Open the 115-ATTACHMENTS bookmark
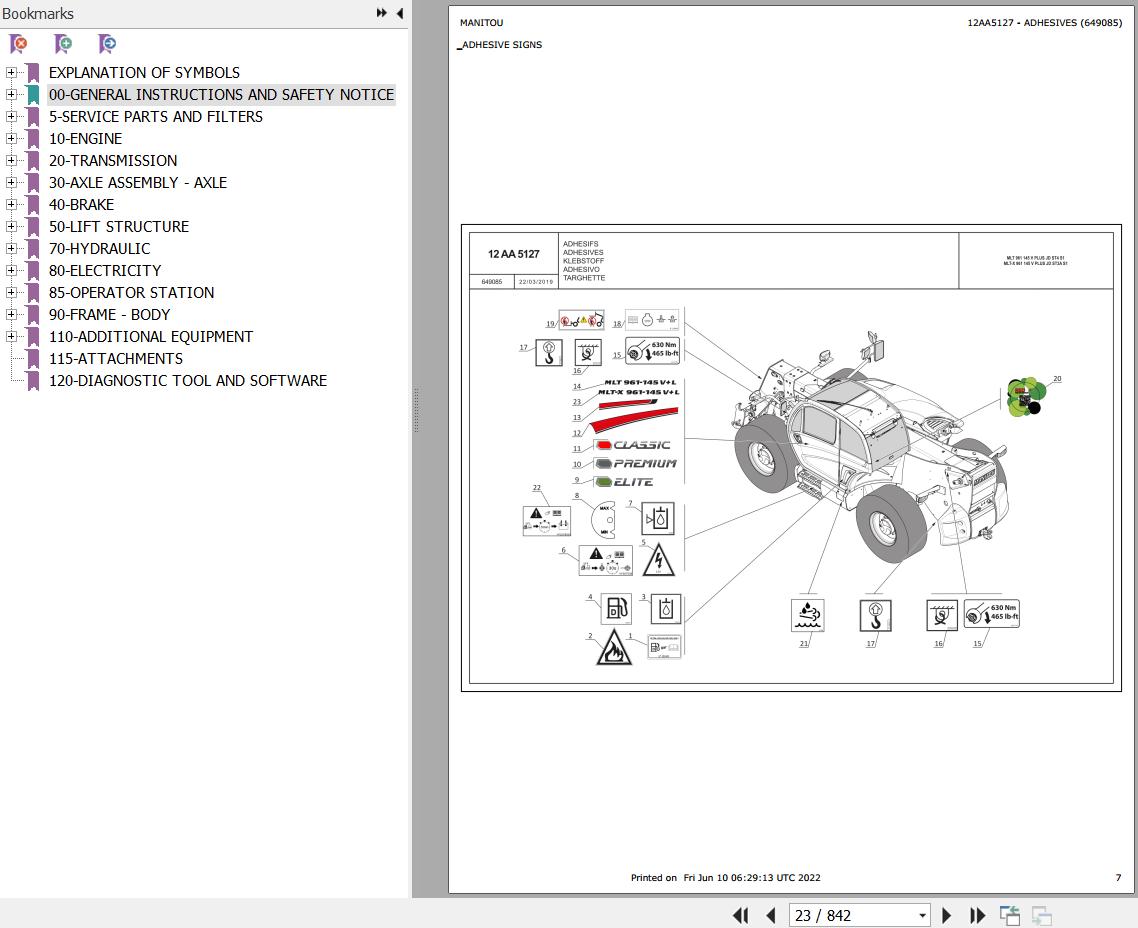Image resolution: width=1138 pixels, height=928 pixels. 115,358
